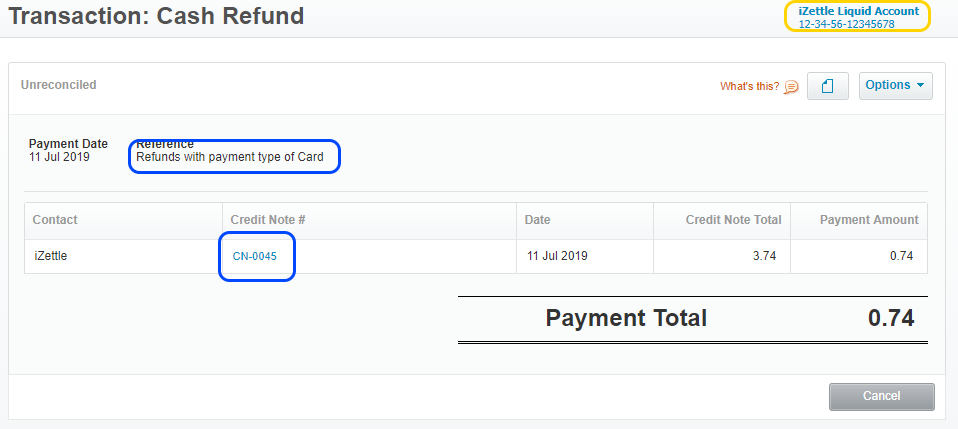Image resolution: width=958 pixels, height=429 pixels.
Task: Select the iZettle contact cell
Action: coord(50,256)
